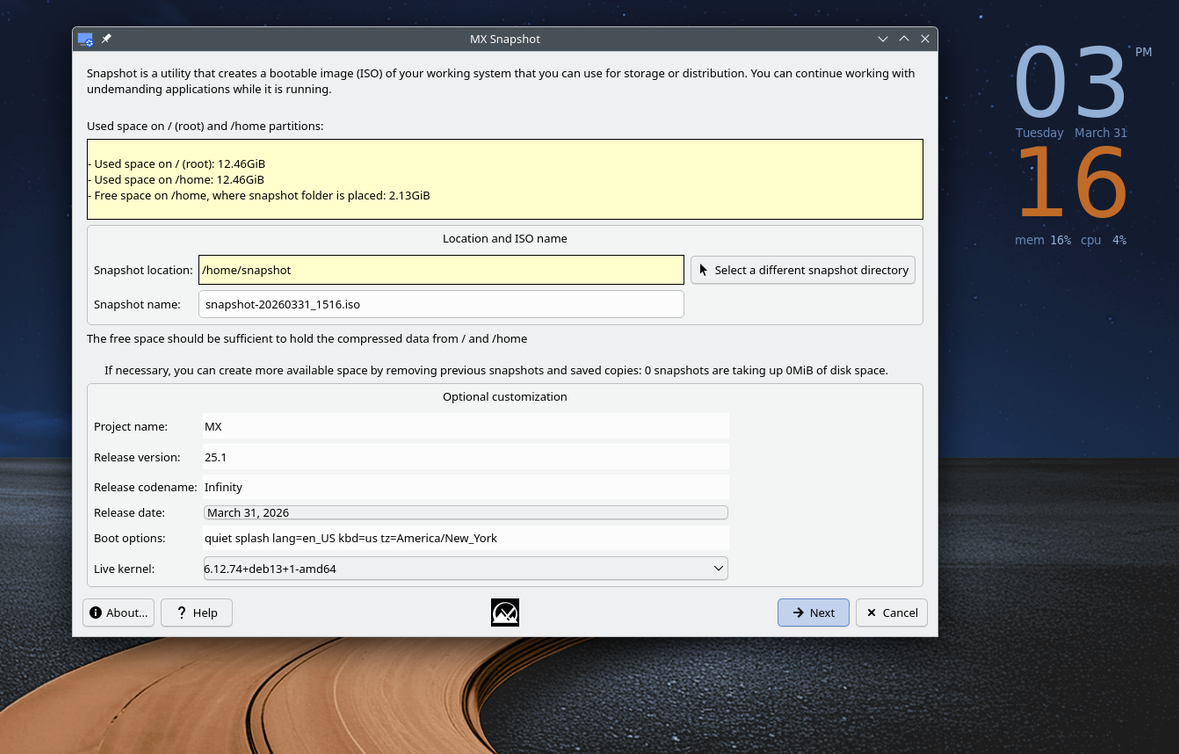Open the Help button

[196, 613]
